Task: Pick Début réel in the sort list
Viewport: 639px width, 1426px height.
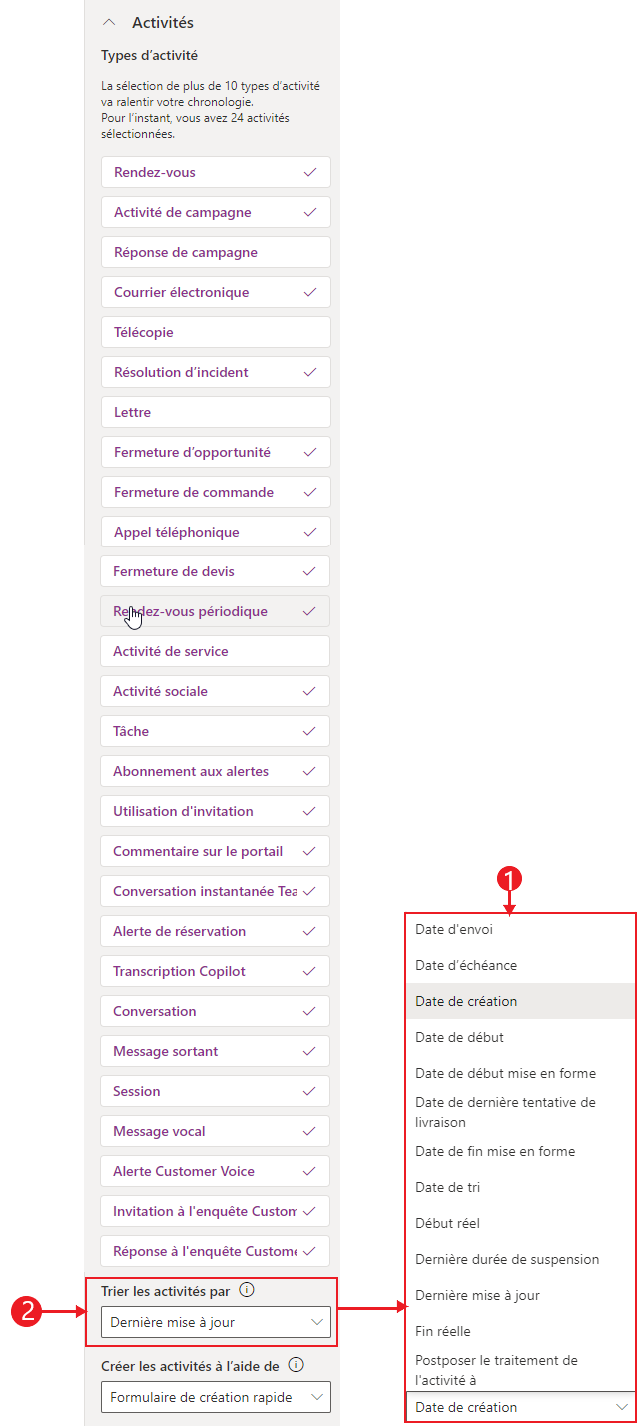Action: (x=520, y=1223)
